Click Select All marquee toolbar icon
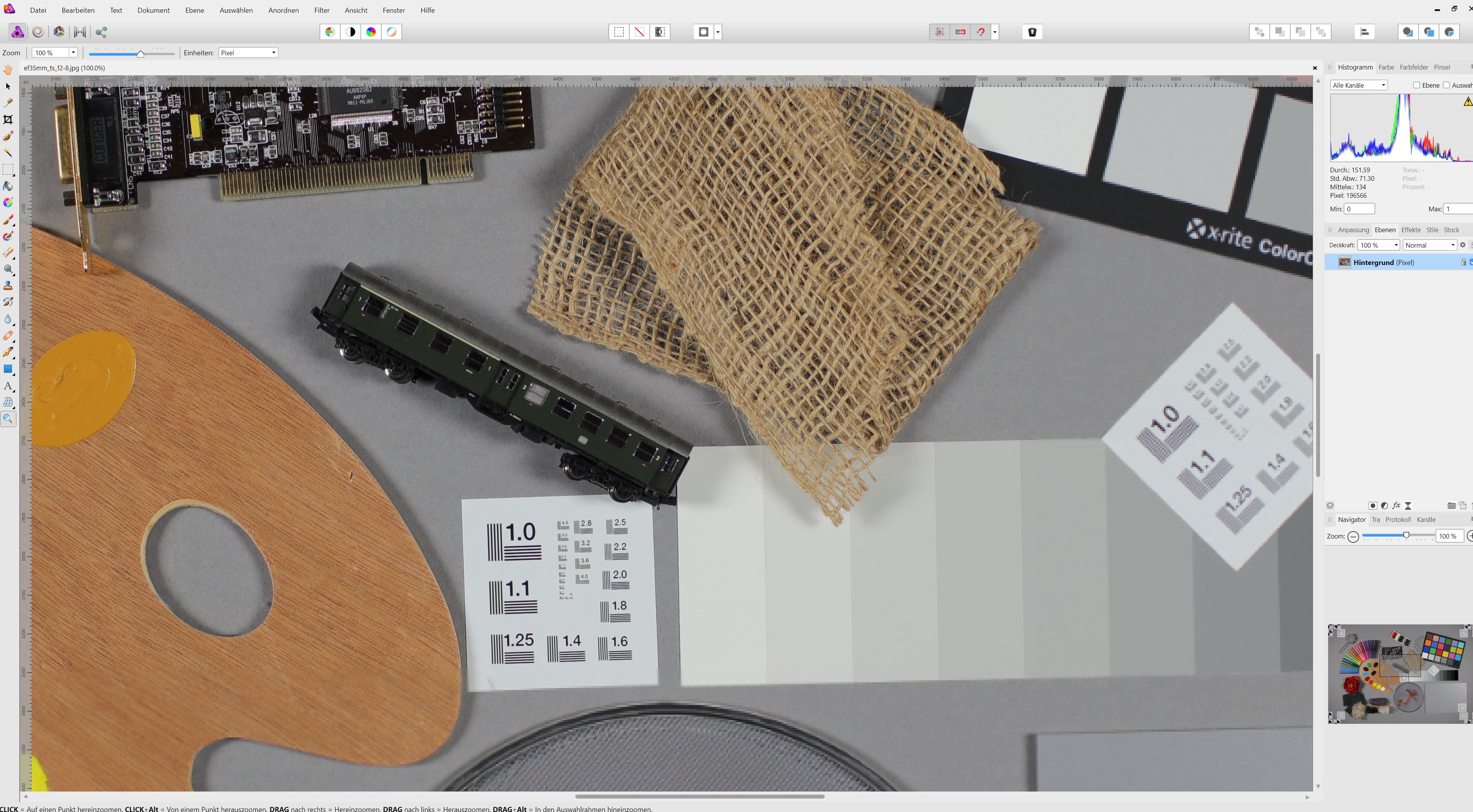Image resolution: width=1473 pixels, height=812 pixels. [619, 32]
